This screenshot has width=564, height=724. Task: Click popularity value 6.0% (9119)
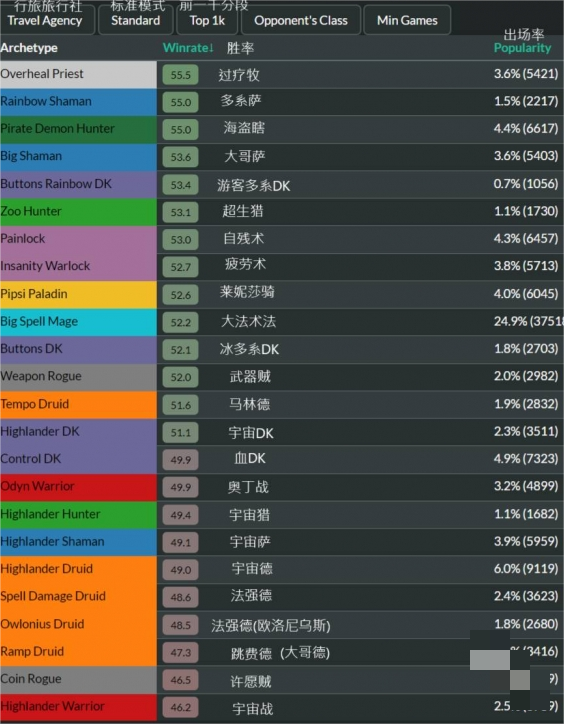tap(526, 568)
